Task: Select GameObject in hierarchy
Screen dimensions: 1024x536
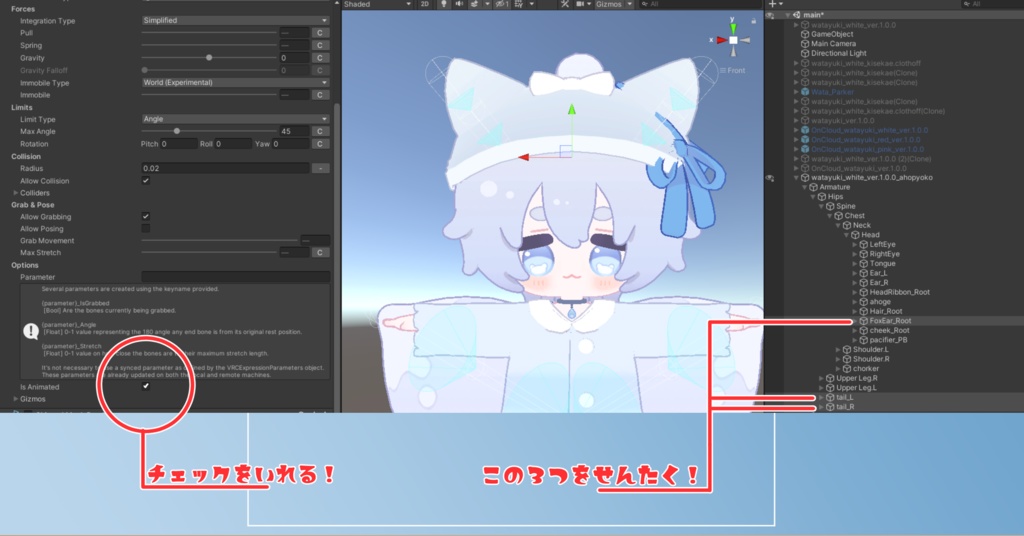Action: coord(832,34)
